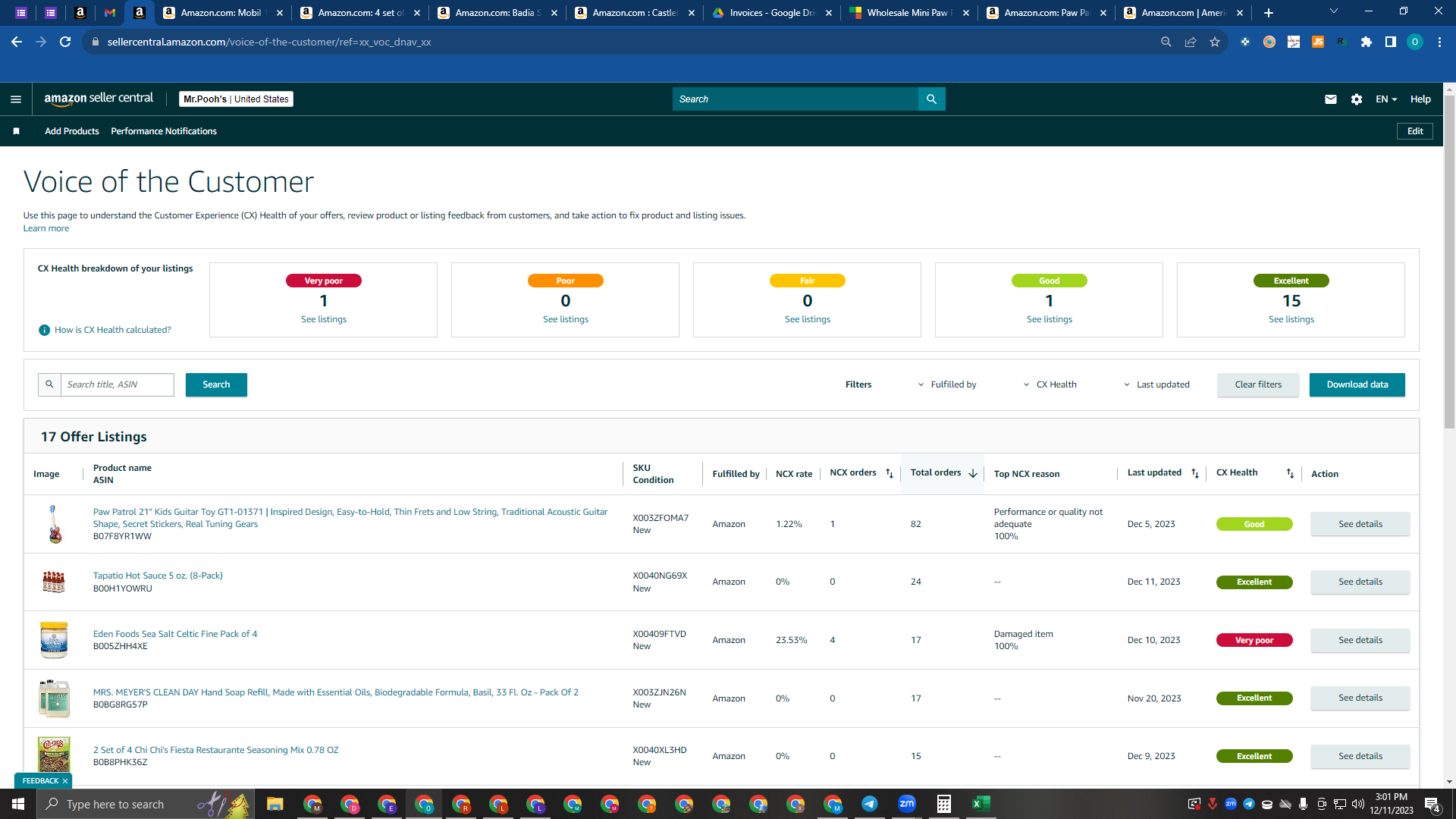Click the Seller Central top search box
Viewport: 1456px width, 819px height.
tap(795, 99)
